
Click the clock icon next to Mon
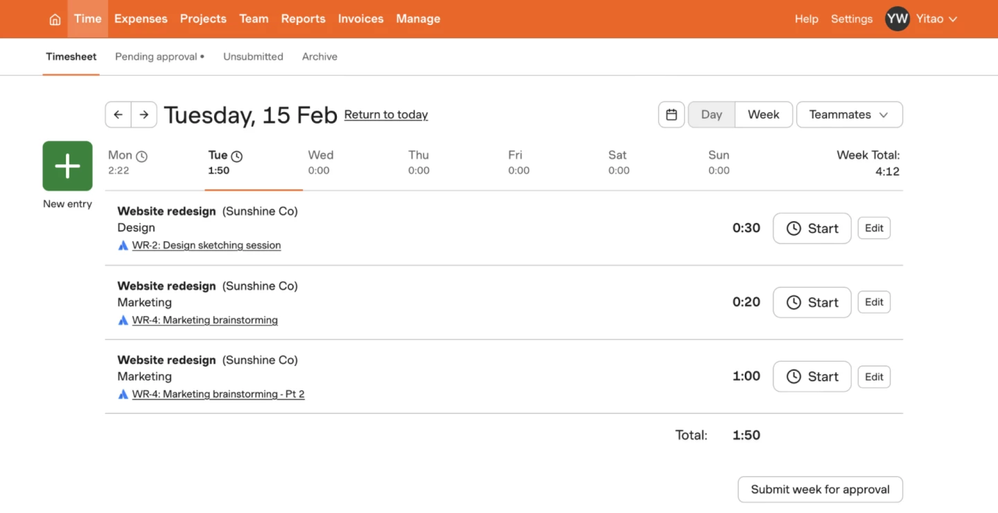pos(142,156)
